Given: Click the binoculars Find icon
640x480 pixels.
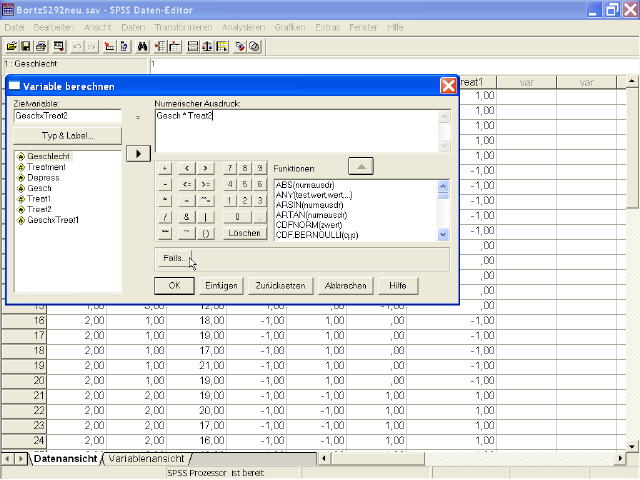Looking at the screenshot, I should pyautogui.click(x=142, y=46).
